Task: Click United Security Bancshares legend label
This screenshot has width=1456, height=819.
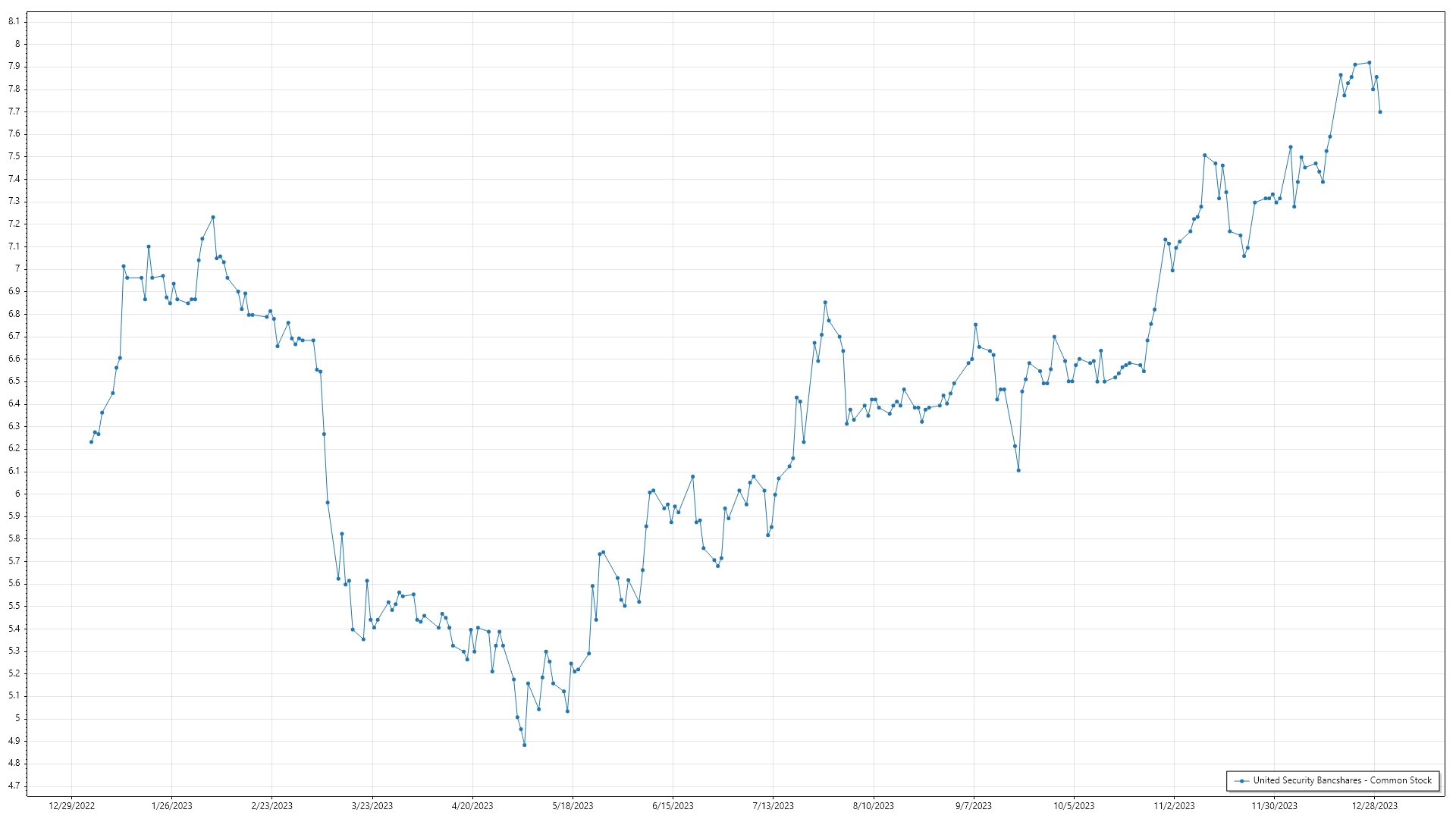Action: [x=1341, y=780]
